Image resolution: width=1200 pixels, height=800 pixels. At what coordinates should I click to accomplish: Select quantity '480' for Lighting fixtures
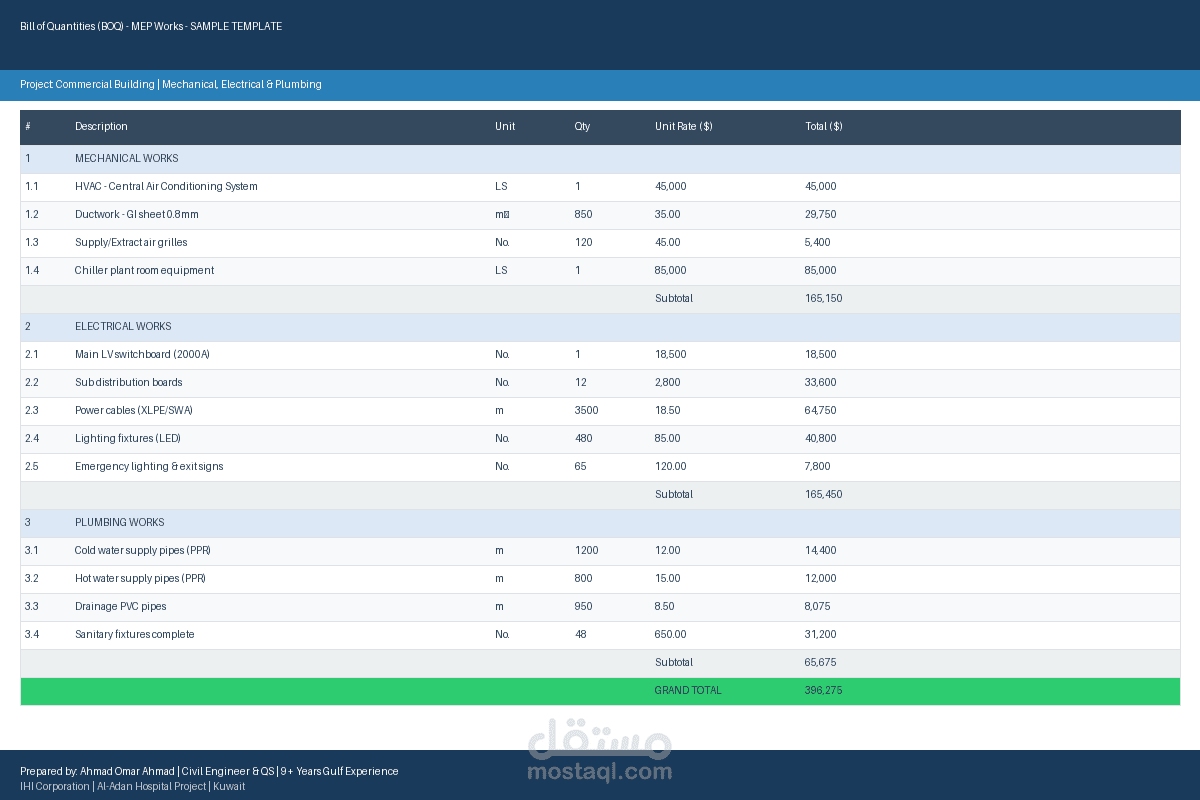(x=583, y=439)
